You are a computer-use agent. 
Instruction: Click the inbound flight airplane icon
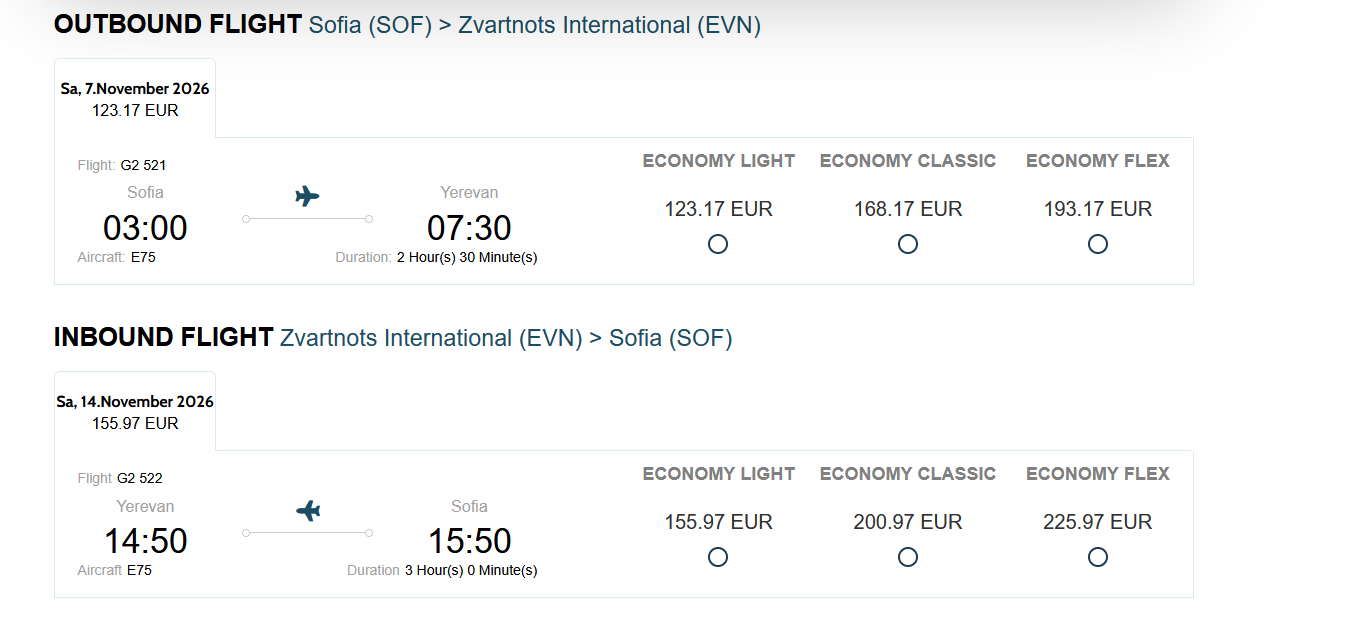tap(308, 510)
